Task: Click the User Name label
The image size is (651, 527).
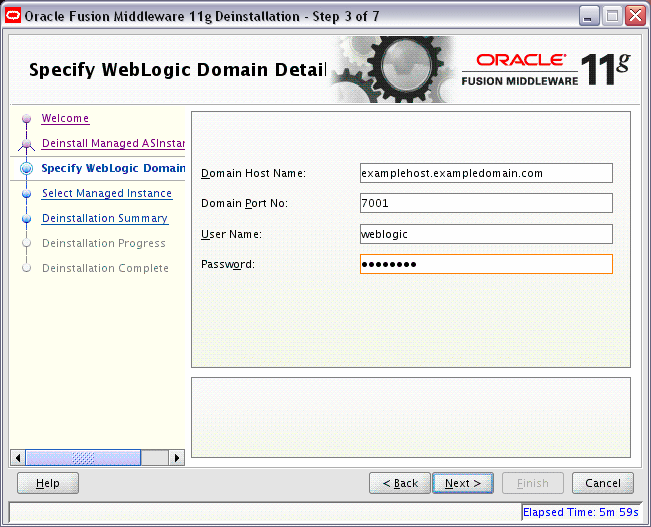Action: pyautogui.click(x=231, y=234)
